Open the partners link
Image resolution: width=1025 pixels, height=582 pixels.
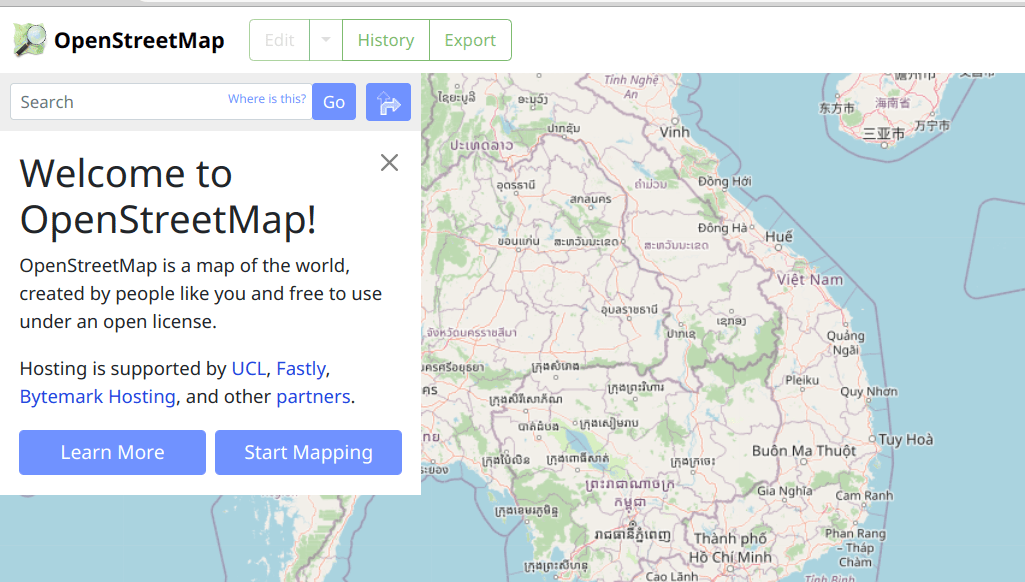pyautogui.click(x=313, y=397)
